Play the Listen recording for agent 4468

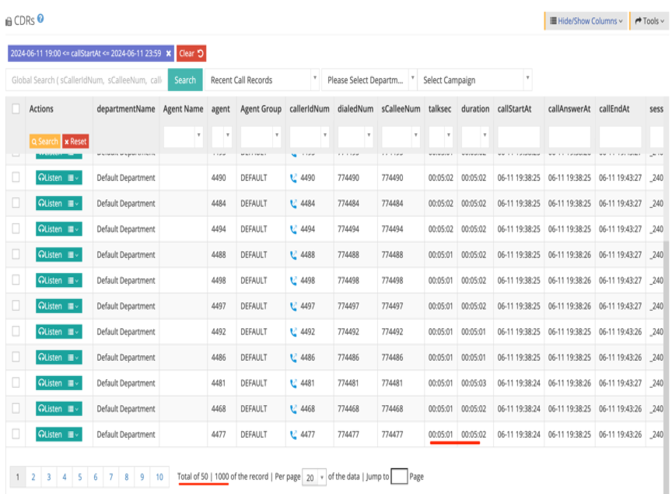pyautogui.click(x=51, y=408)
